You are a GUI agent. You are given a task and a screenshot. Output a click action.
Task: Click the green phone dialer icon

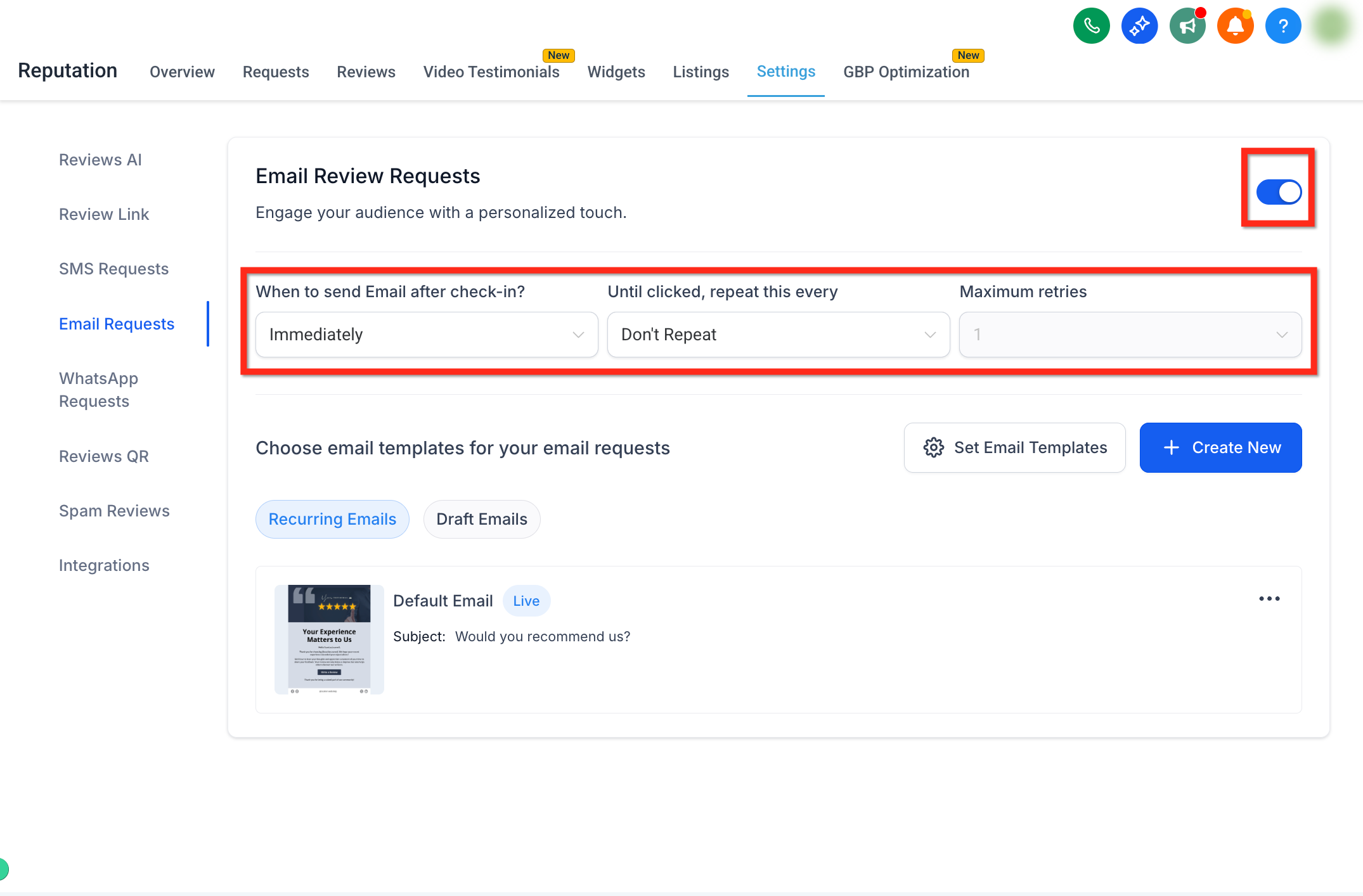(x=1091, y=26)
